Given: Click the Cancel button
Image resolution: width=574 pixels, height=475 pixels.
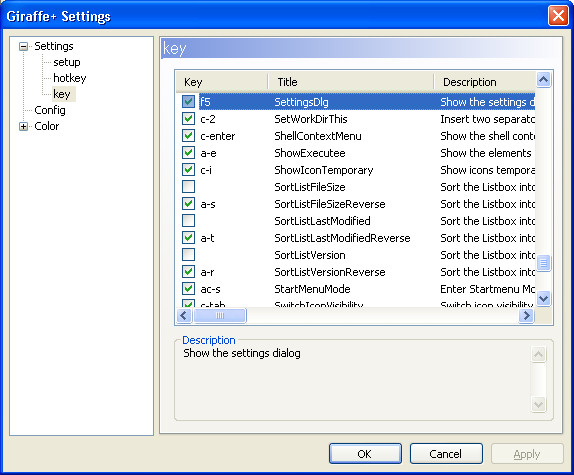Looking at the screenshot, I should click(446, 454).
